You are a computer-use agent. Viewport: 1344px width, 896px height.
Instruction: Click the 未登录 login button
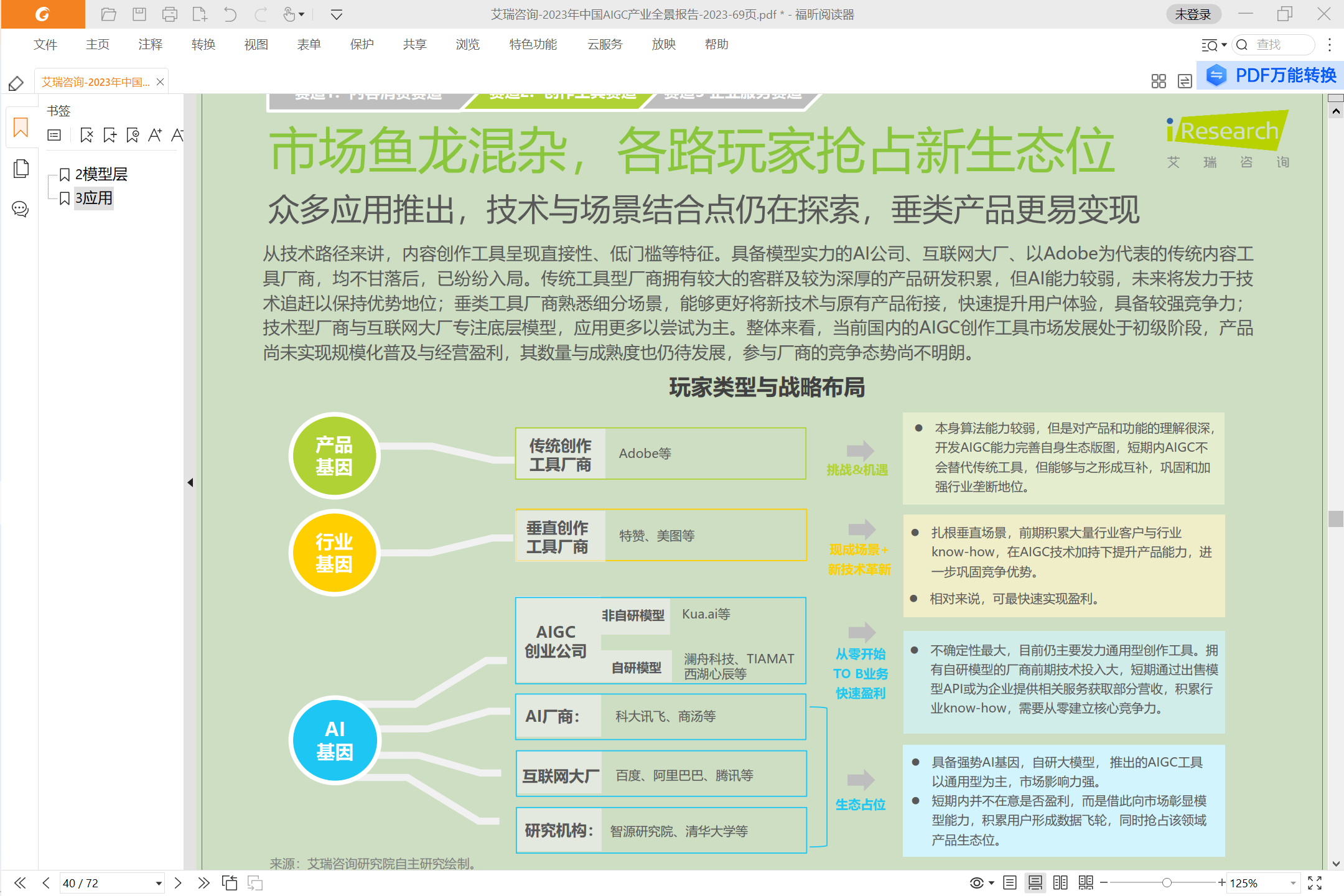tap(1193, 14)
